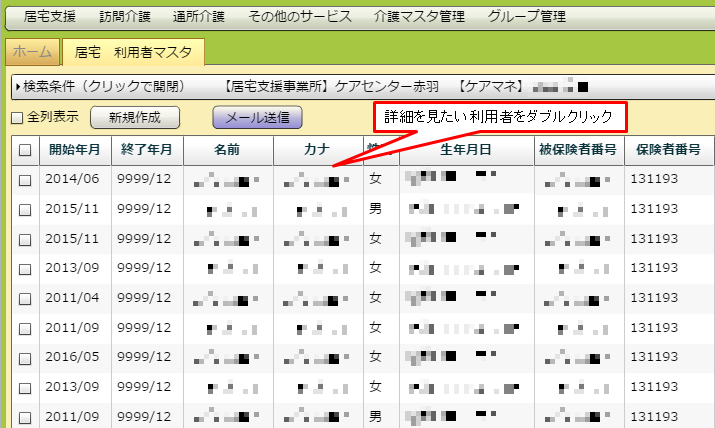This screenshot has height=428, width=715.
Task: Check the row starting 2014/06
Action: tap(25, 181)
